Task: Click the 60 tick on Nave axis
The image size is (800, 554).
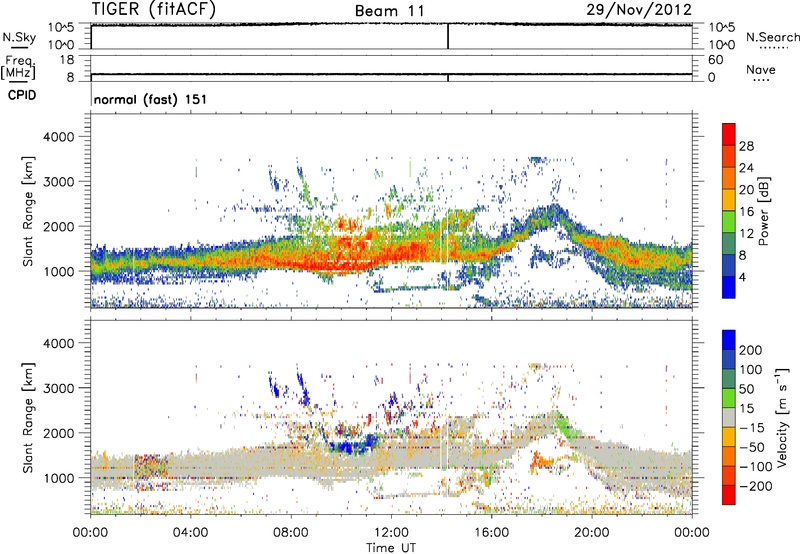Action: (715, 60)
